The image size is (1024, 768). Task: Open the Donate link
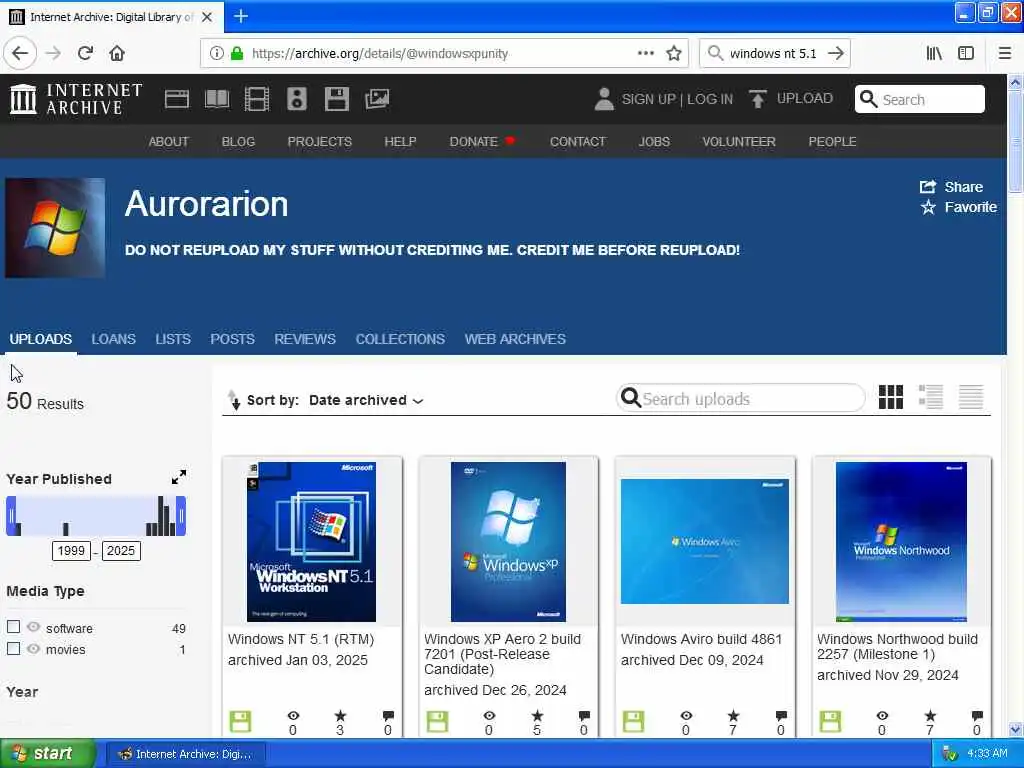click(473, 142)
